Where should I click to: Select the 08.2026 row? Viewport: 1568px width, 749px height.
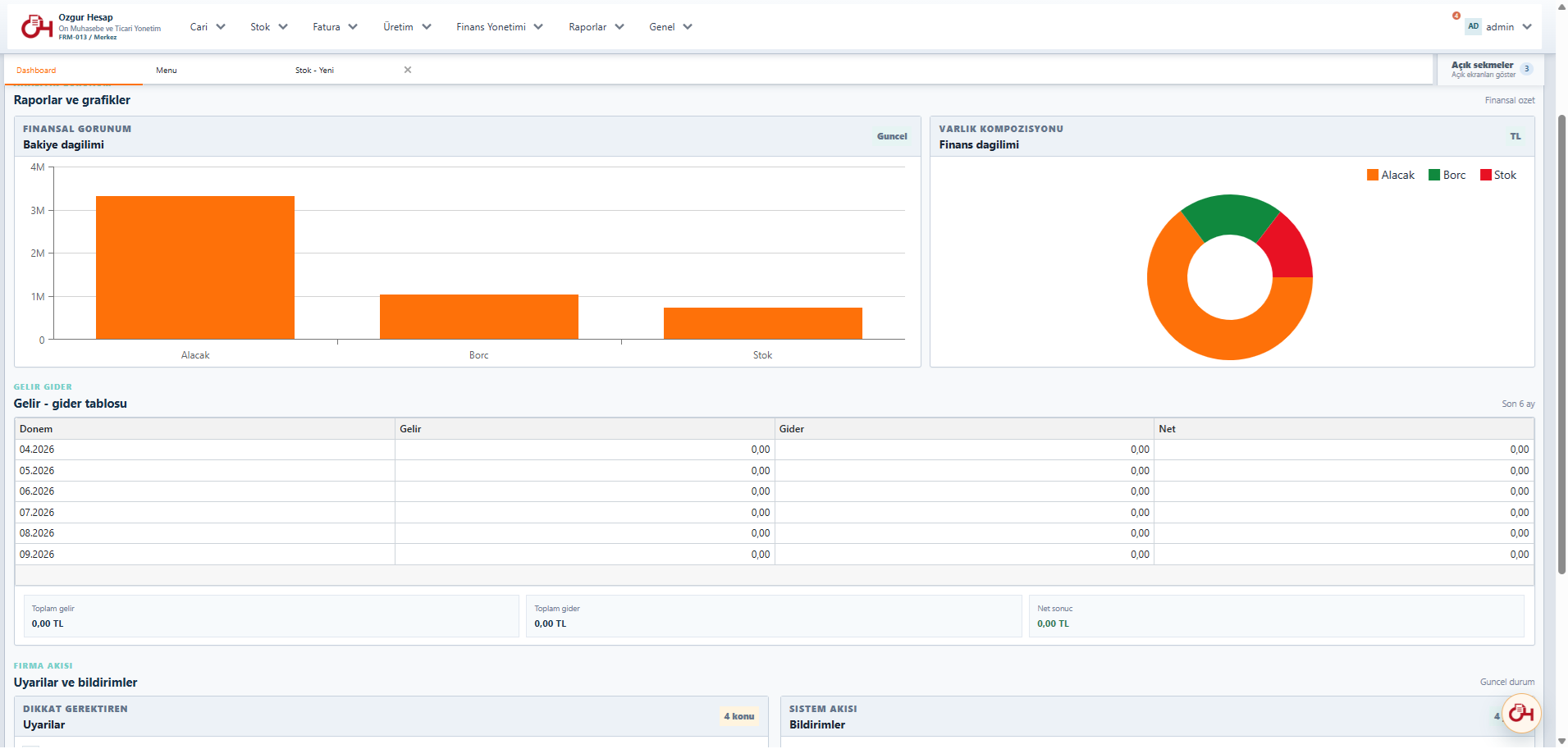[x=775, y=533]
